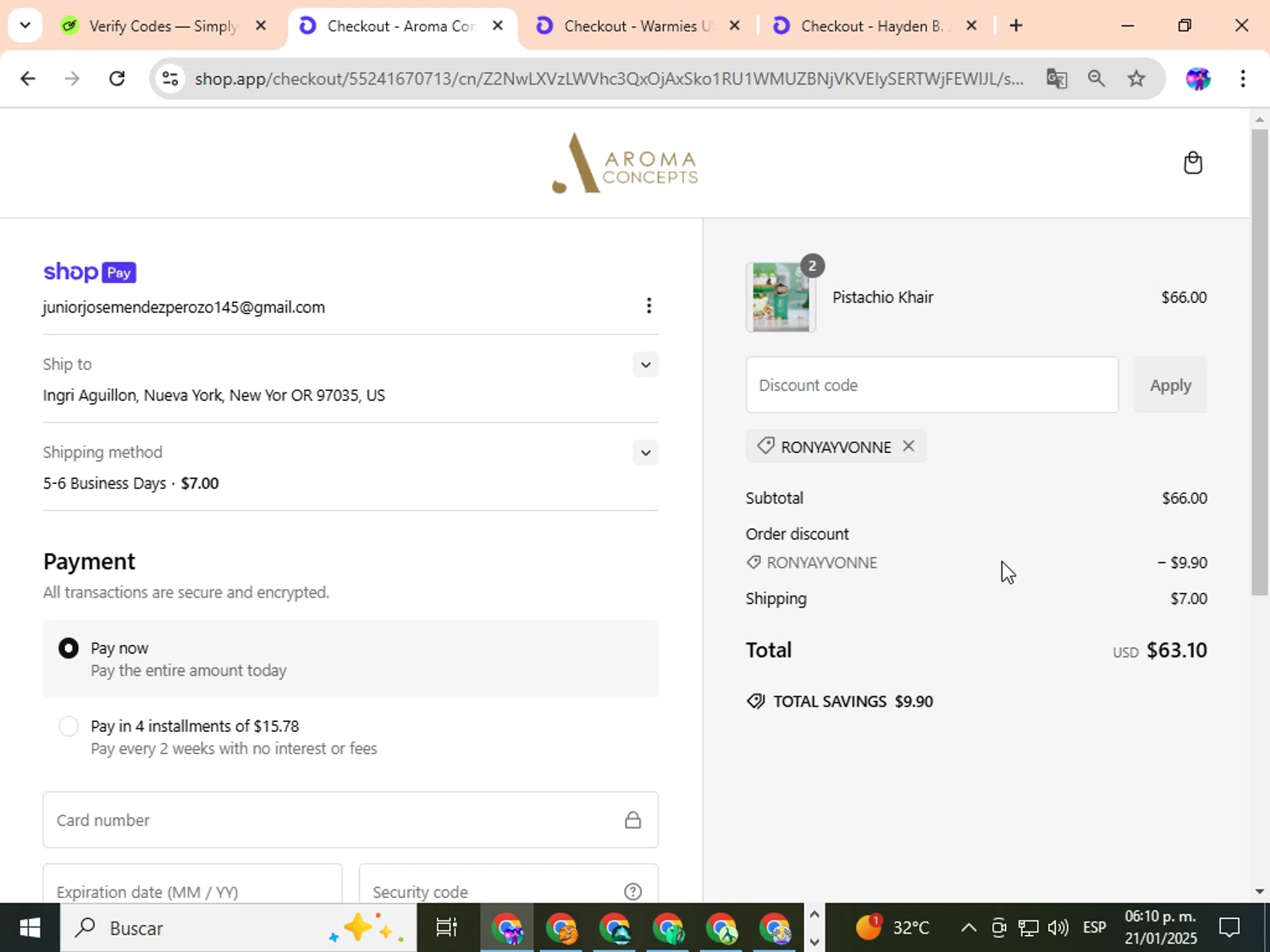Click the Pistachio Khair product thumbnail
1270x952 pixels.
tap(781, 297)
